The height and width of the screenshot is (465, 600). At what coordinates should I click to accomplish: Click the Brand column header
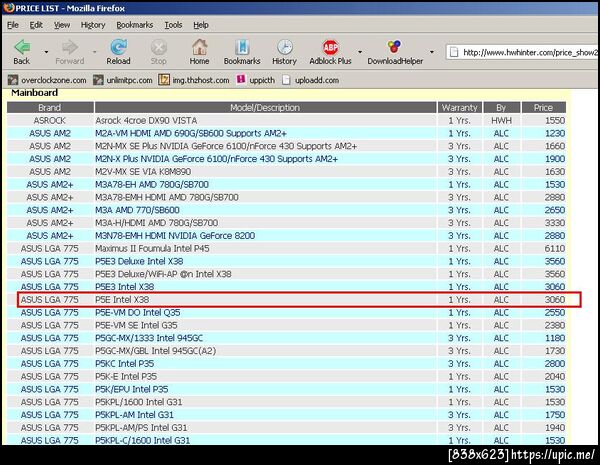(50, 108)
